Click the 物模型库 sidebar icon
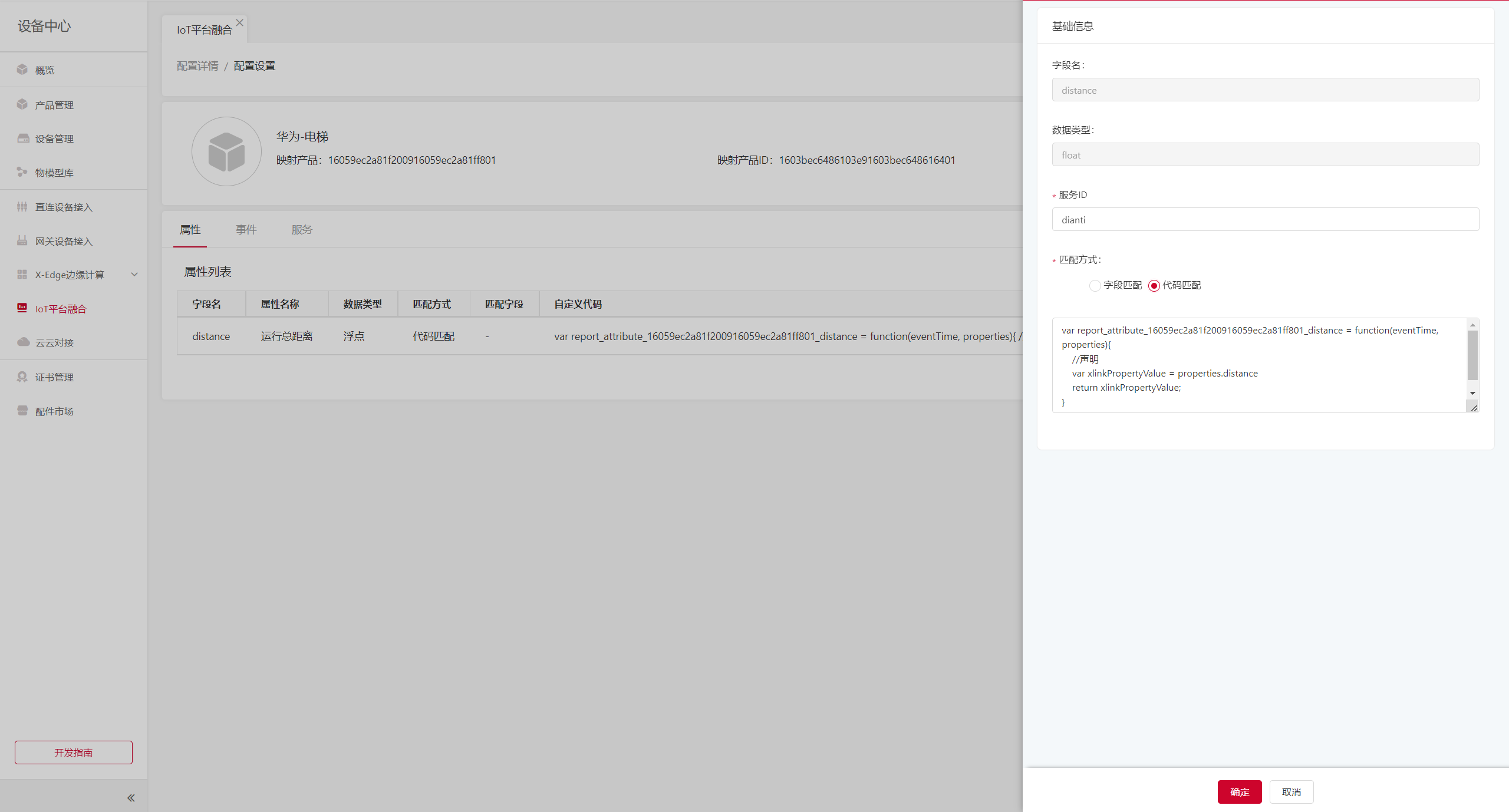 click(x=22, y=172)
